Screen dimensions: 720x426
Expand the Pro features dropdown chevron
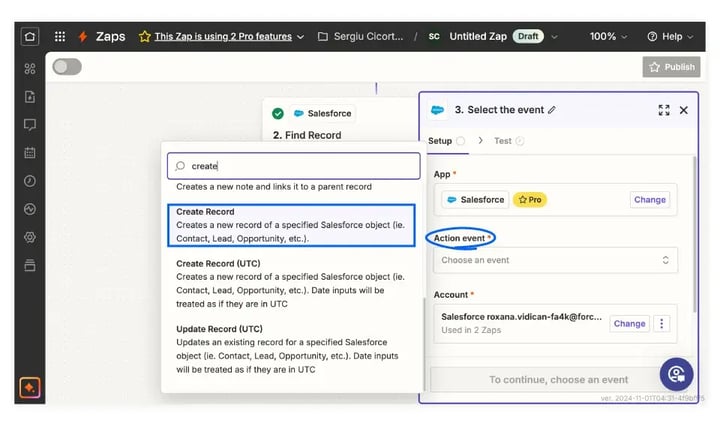click(300, 37)
